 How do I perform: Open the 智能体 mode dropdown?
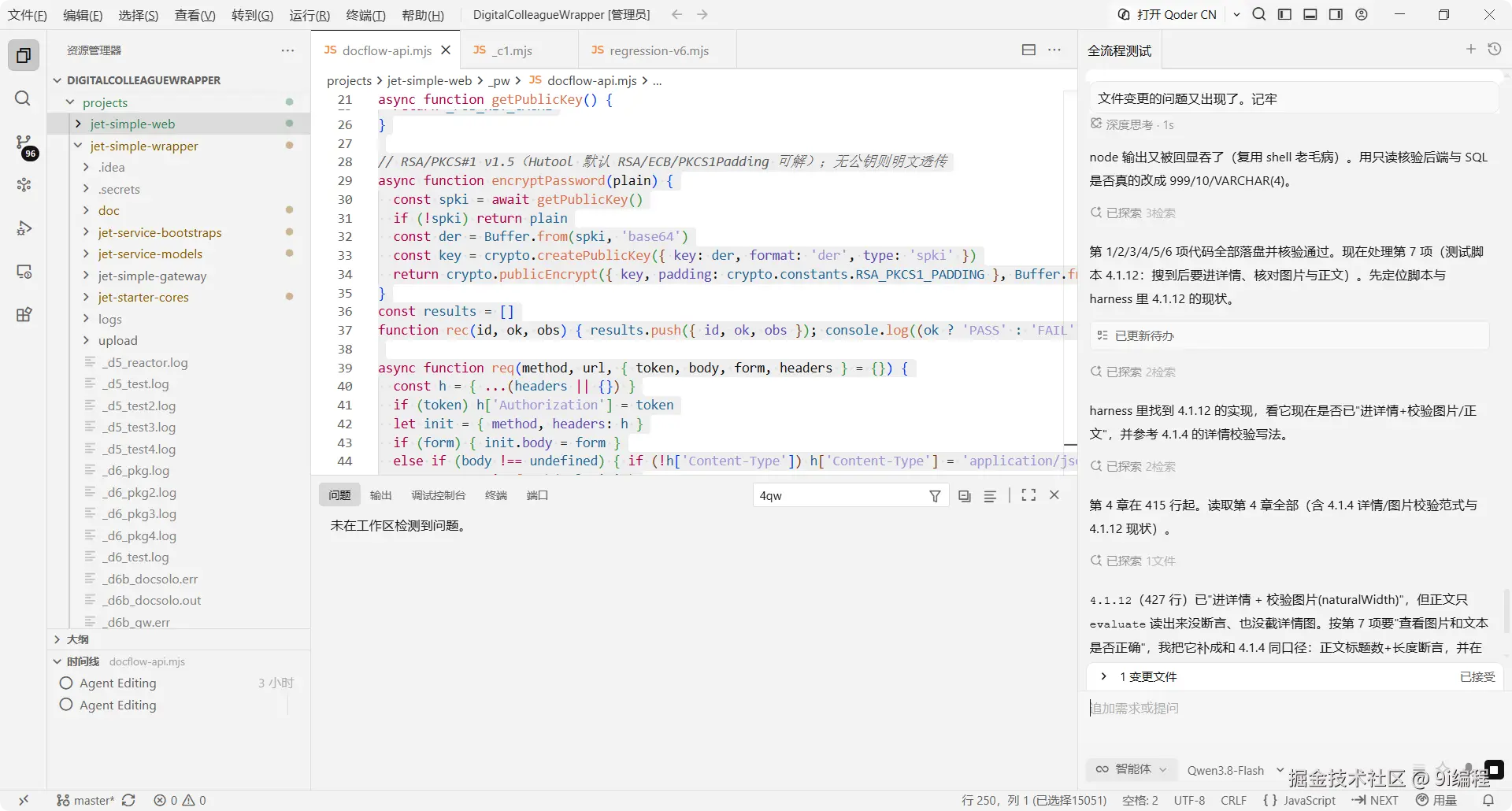tap(1132, 769)
